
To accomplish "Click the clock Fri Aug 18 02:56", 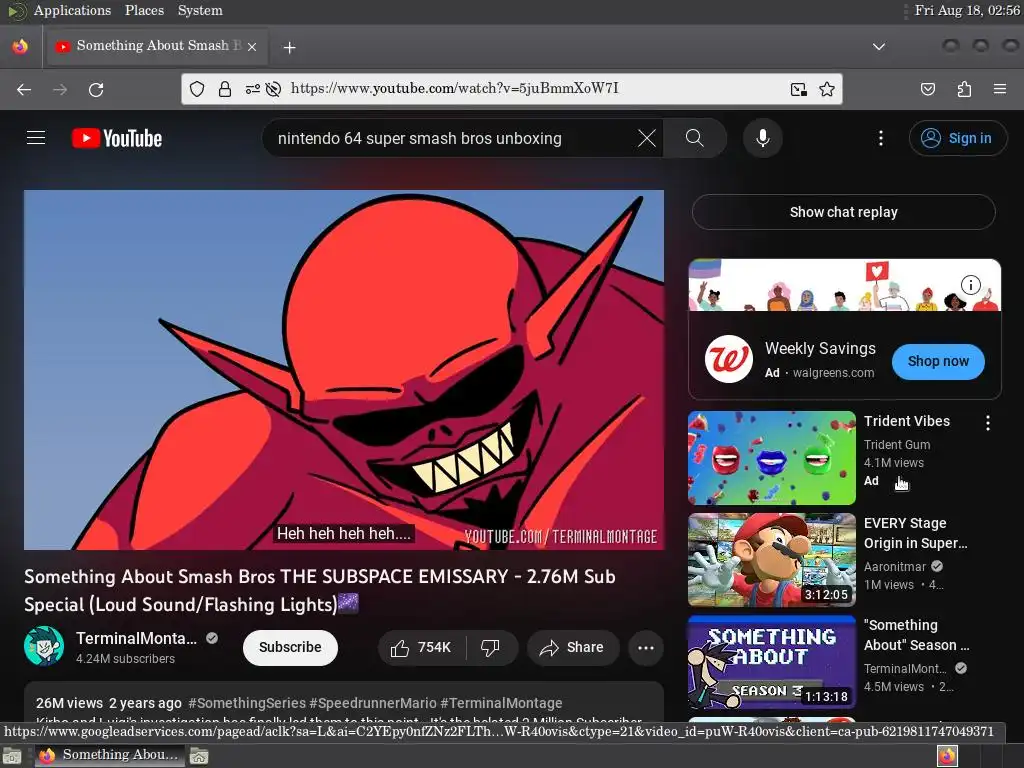I will [x=967, y=10].
